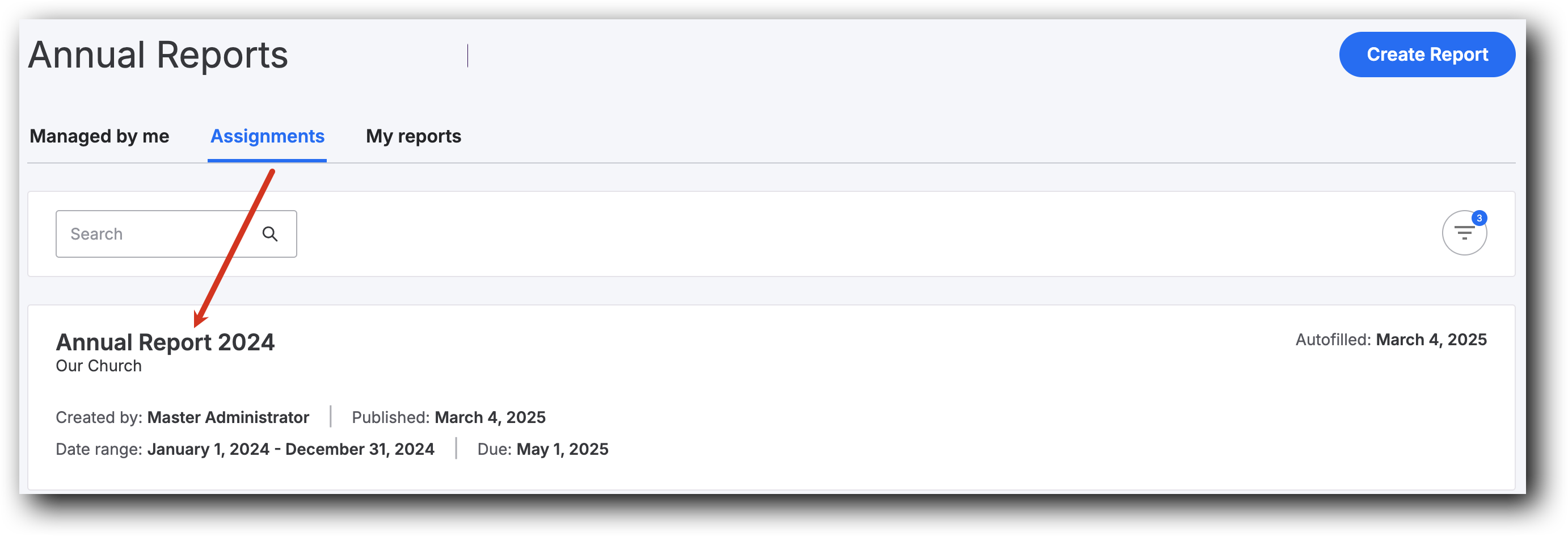The height and width of the screenshot is (536, 1568).
Task: Click the search magnifier icon
Action: click(269, 234)
